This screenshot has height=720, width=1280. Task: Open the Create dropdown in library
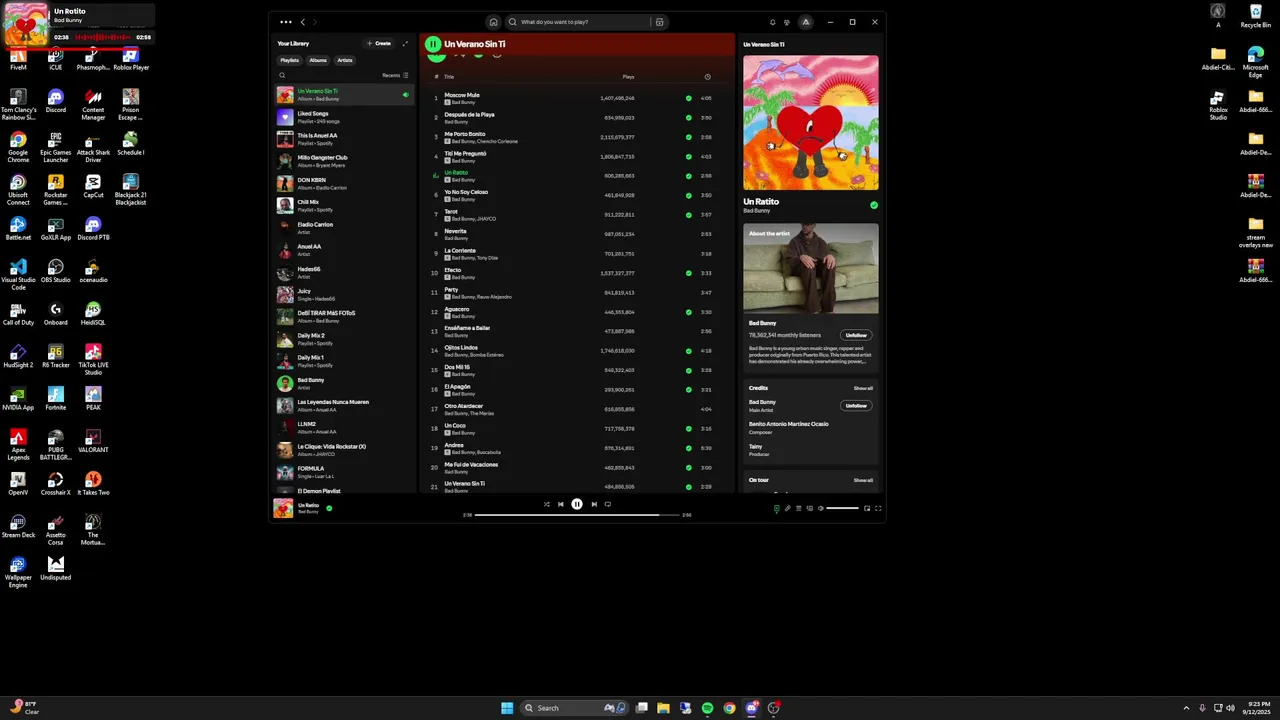pos(379,44)
